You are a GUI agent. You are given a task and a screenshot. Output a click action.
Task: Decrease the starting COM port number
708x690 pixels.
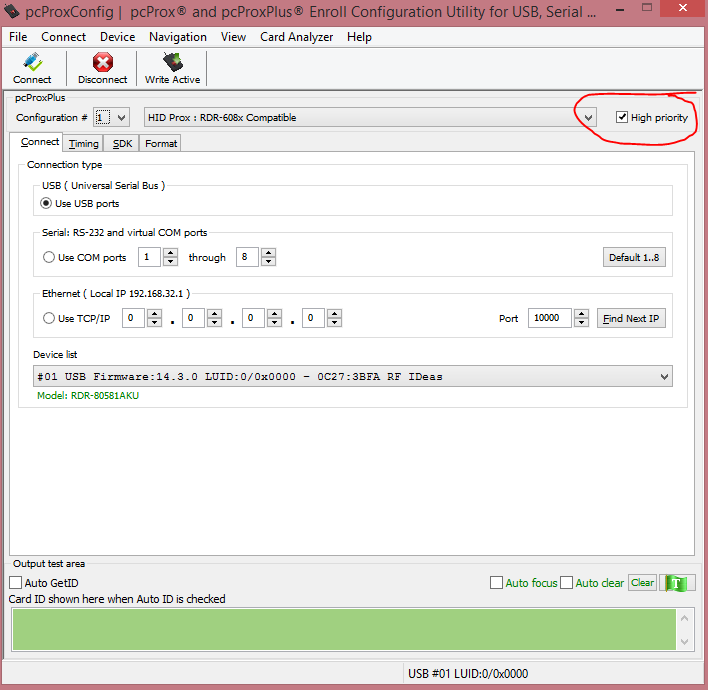[x=170, y=261]
